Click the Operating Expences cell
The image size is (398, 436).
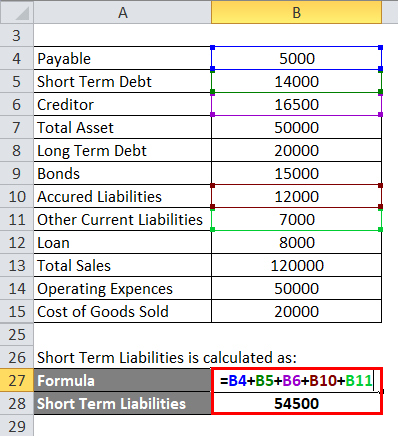122,288
